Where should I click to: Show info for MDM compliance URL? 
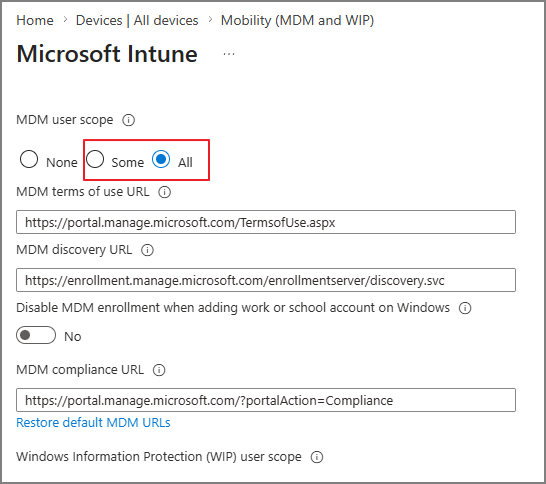[x=159, y=370]
